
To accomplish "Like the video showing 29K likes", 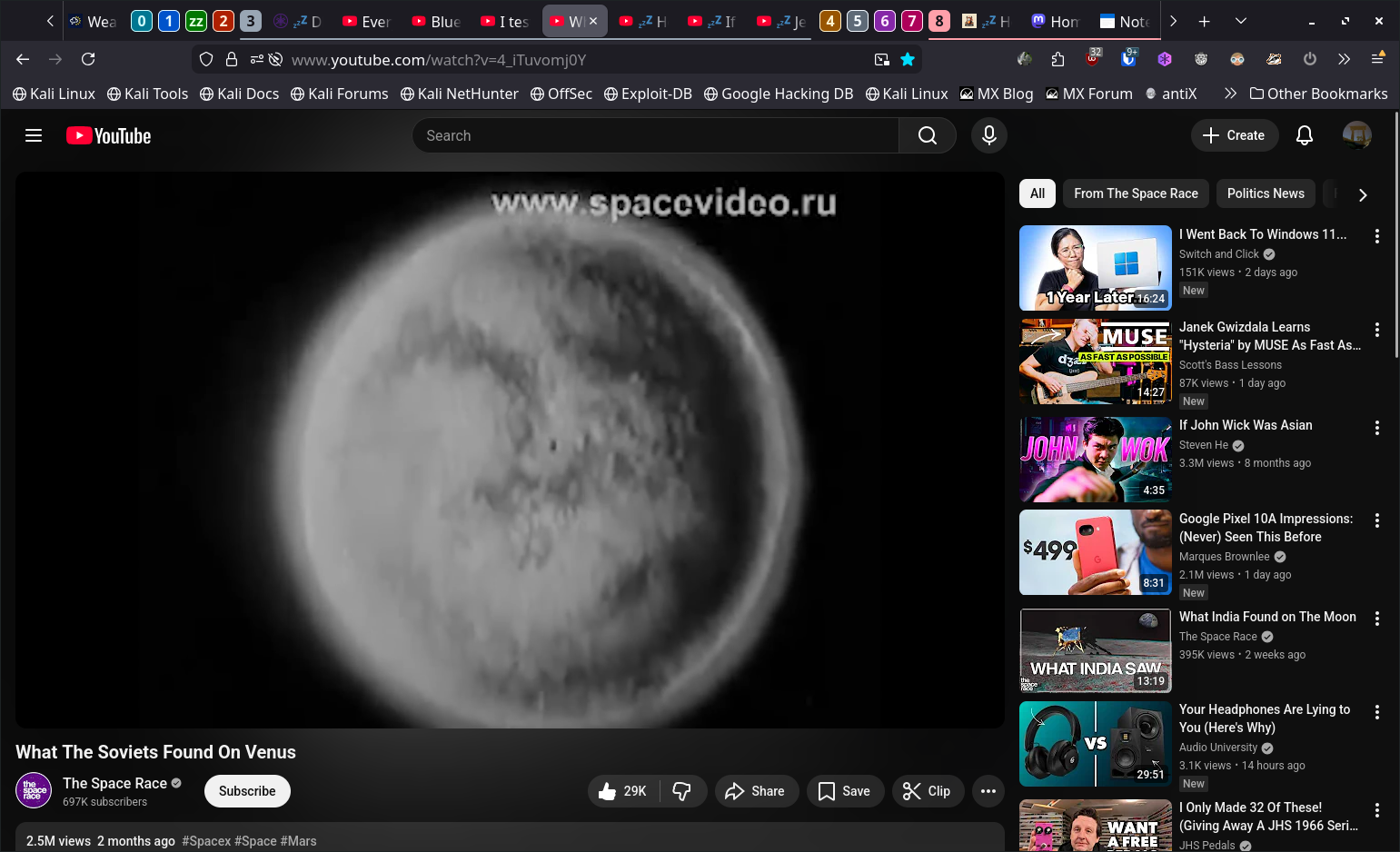I will point(623,791).
